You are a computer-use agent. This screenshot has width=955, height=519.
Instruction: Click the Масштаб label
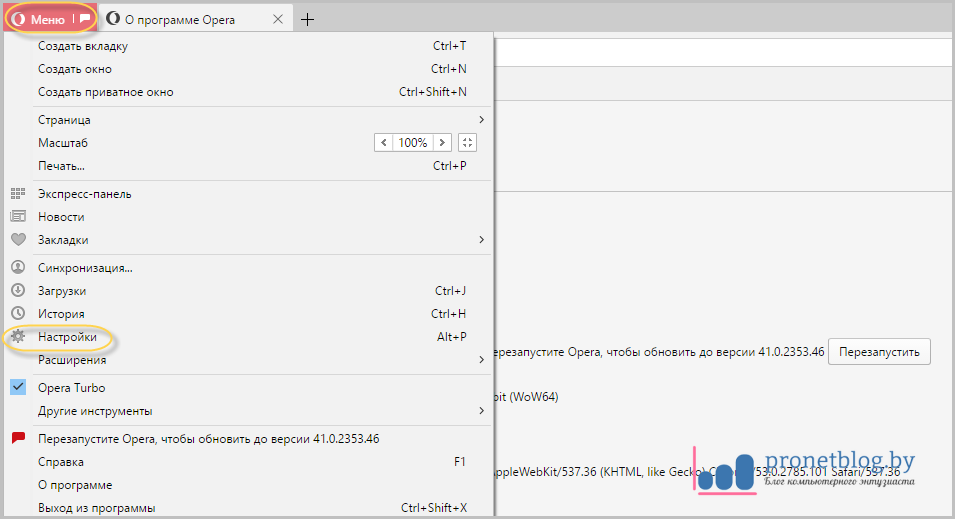coord(63,143)
